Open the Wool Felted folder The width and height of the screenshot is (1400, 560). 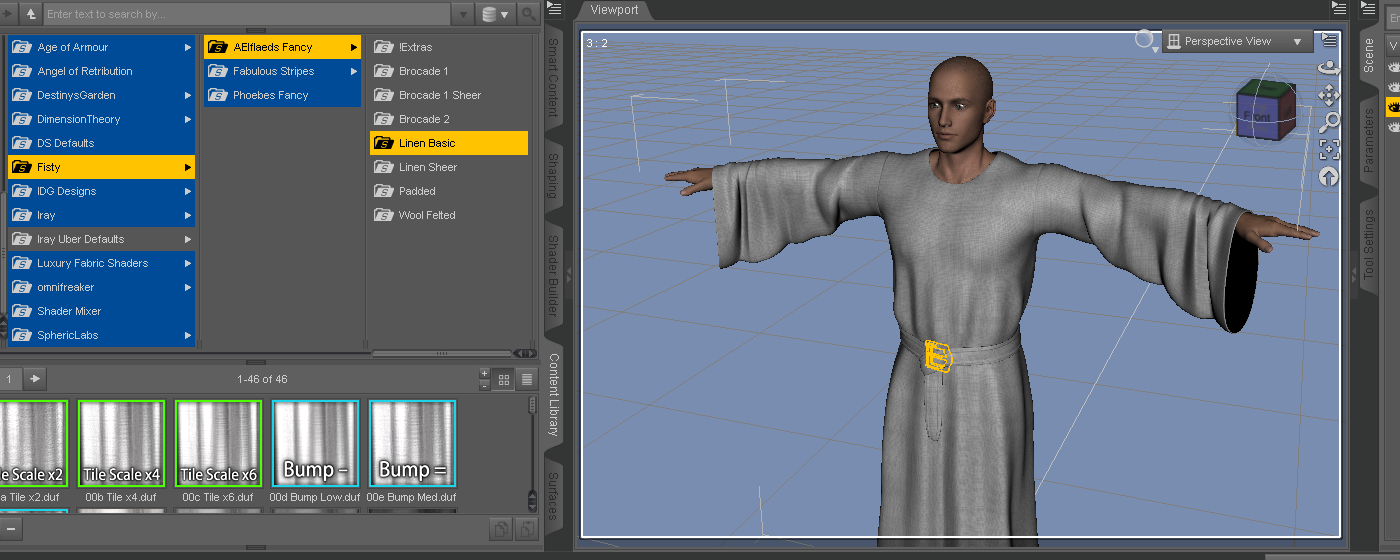pyautogui.click(x=449, y=215)
